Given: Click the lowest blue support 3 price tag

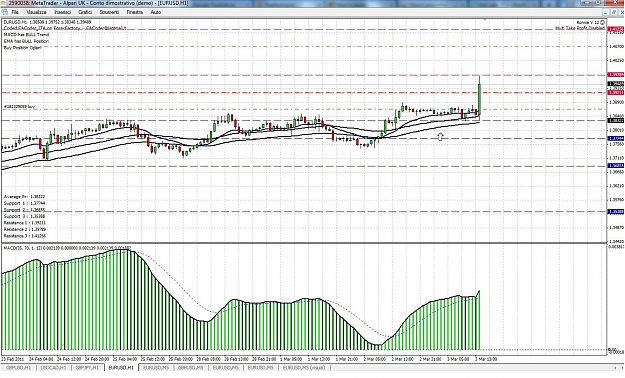Looking at the screenshot, I should click(x=616, y=212).
